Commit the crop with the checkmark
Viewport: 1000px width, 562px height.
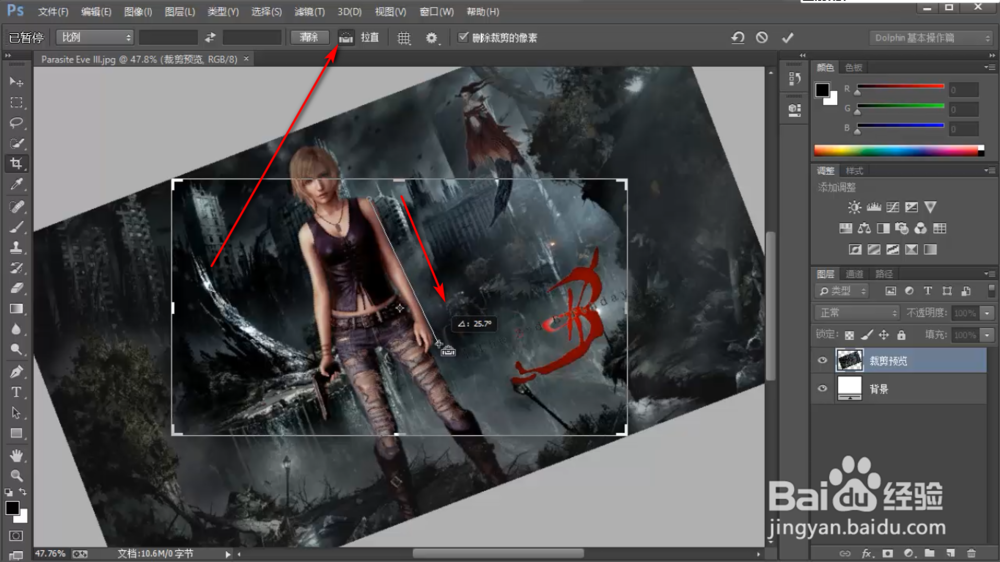788,38
